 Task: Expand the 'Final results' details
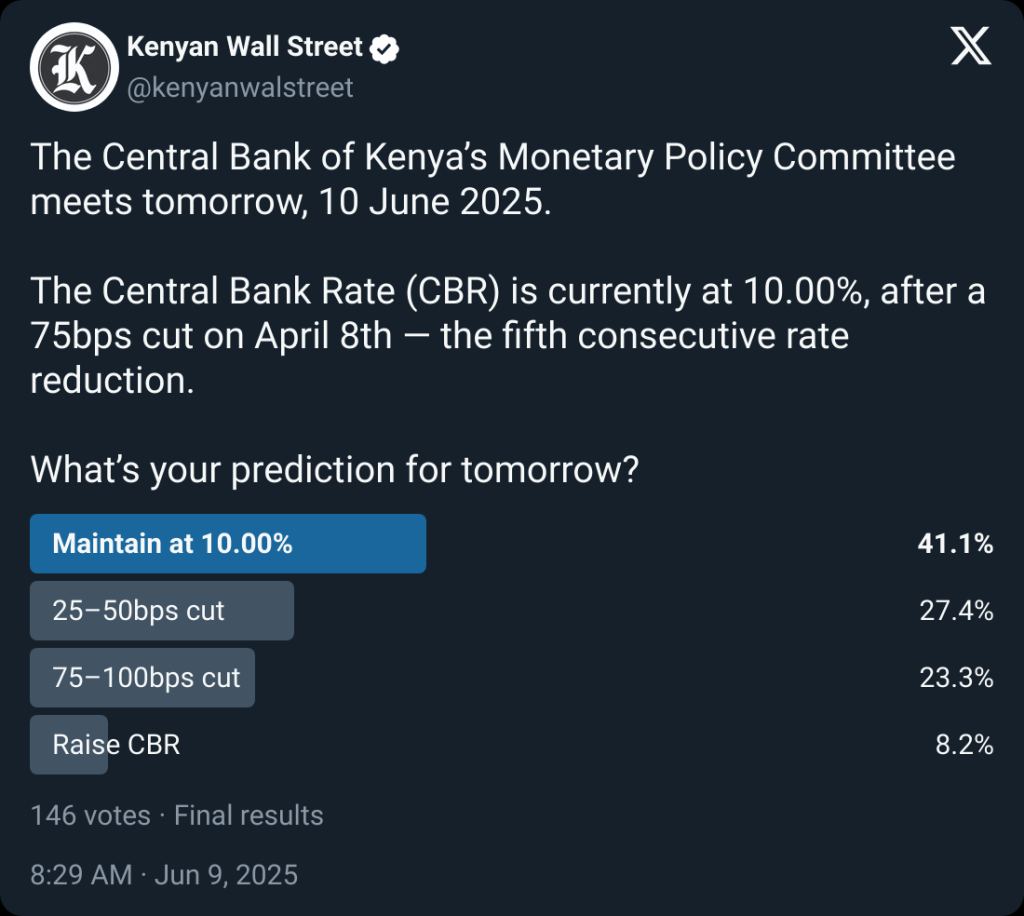pos(248,815)
